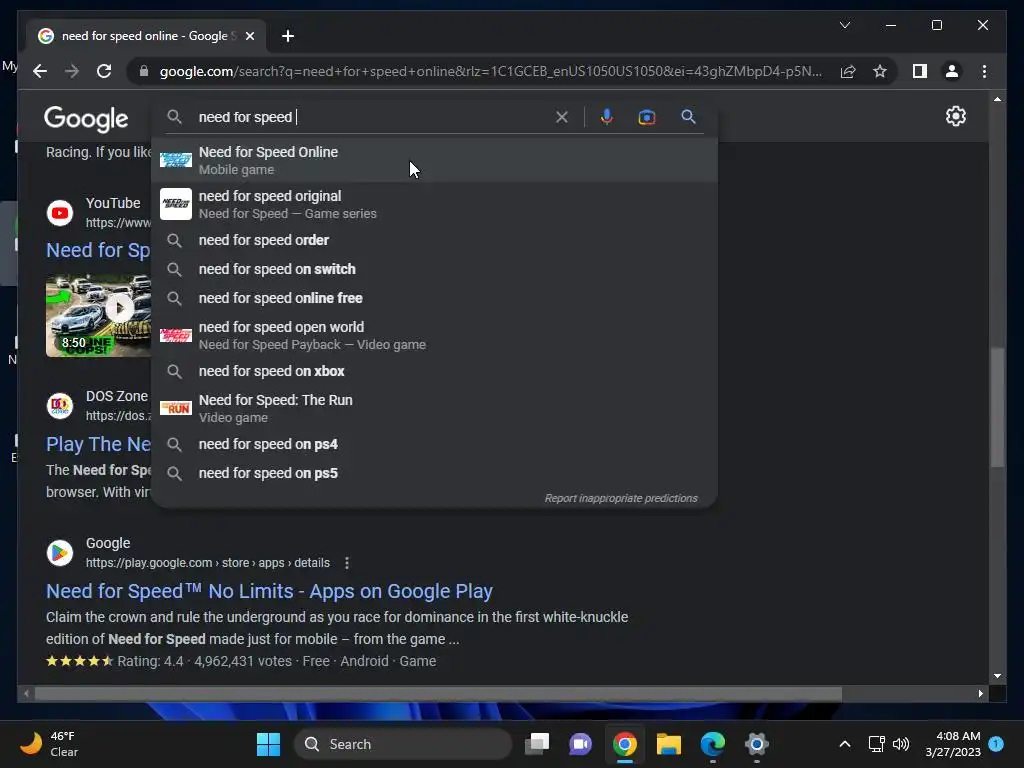Click the YouTube result site icon

tap(59, 213)
